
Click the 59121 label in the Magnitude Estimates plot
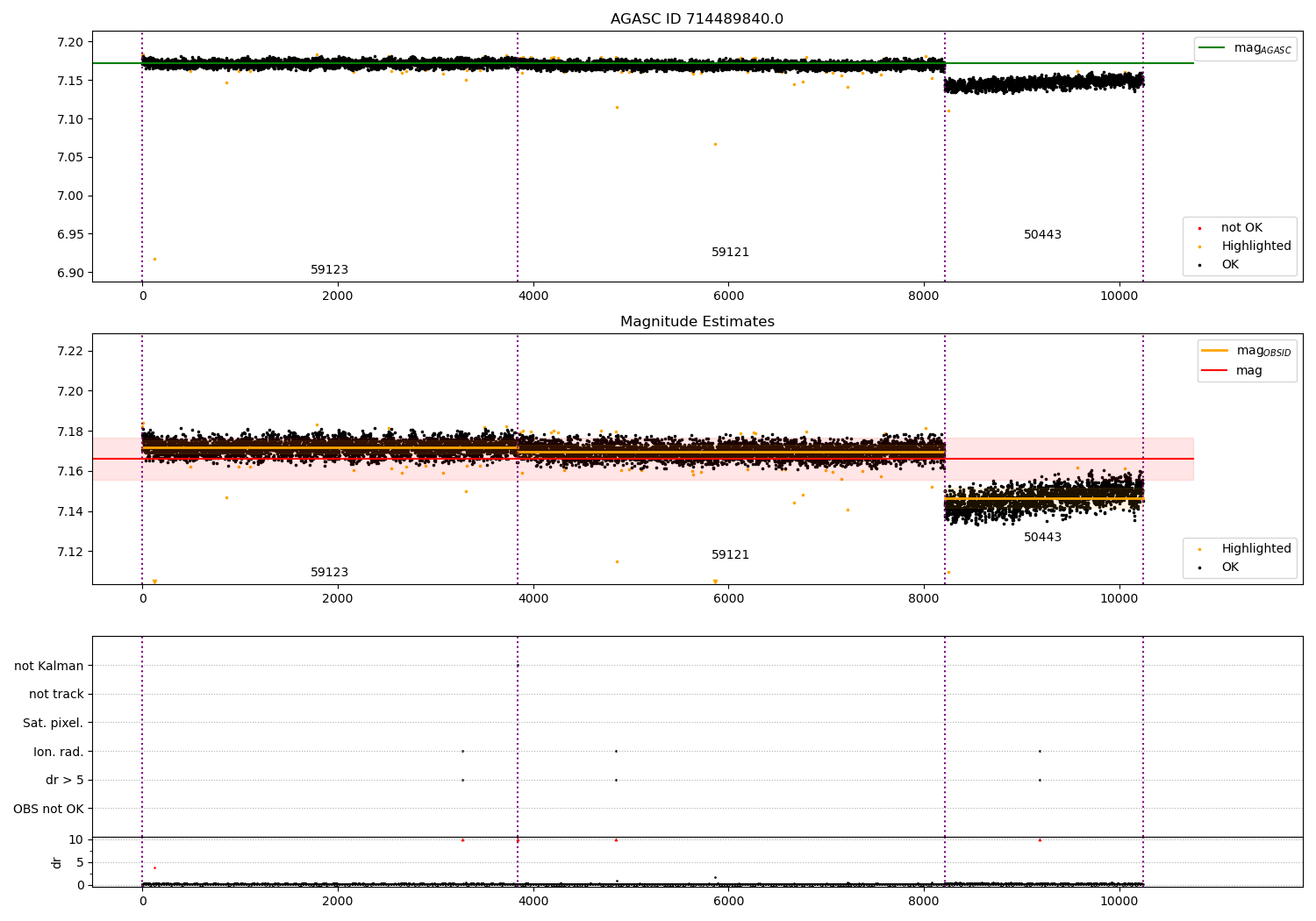(730, 555)
